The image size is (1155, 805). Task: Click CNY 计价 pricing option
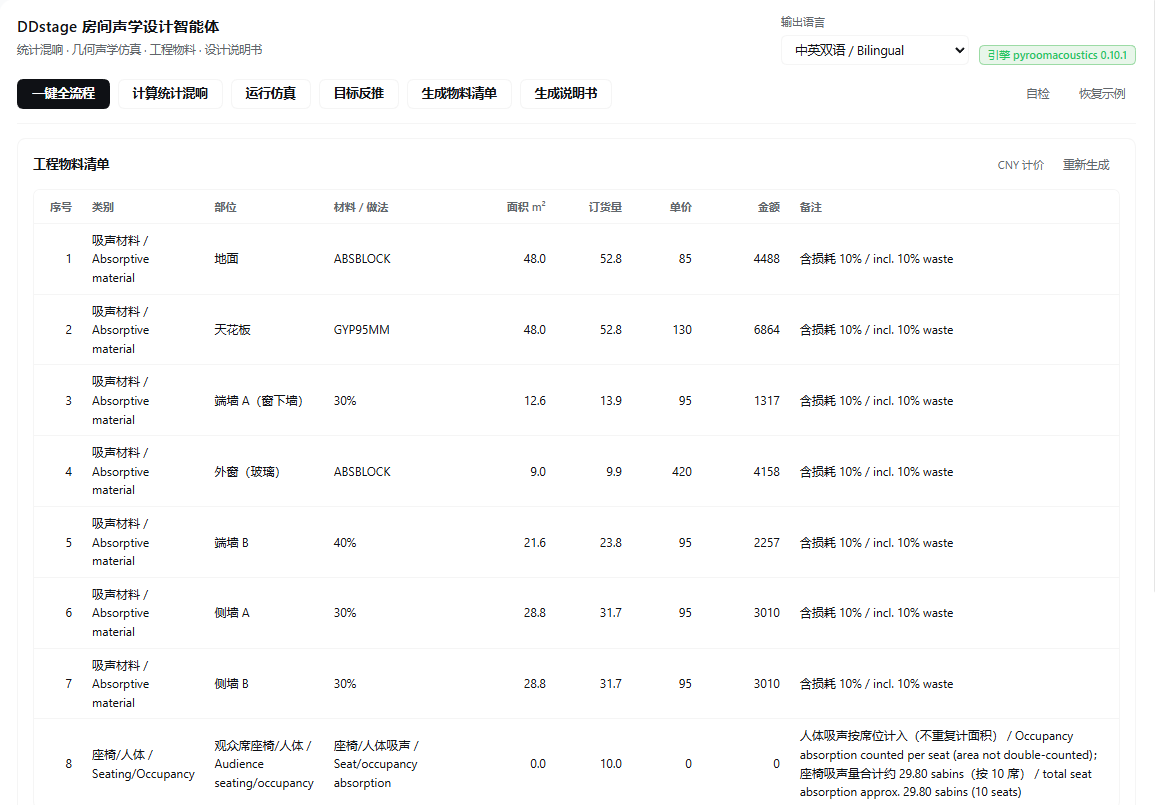coord(1021,165)
